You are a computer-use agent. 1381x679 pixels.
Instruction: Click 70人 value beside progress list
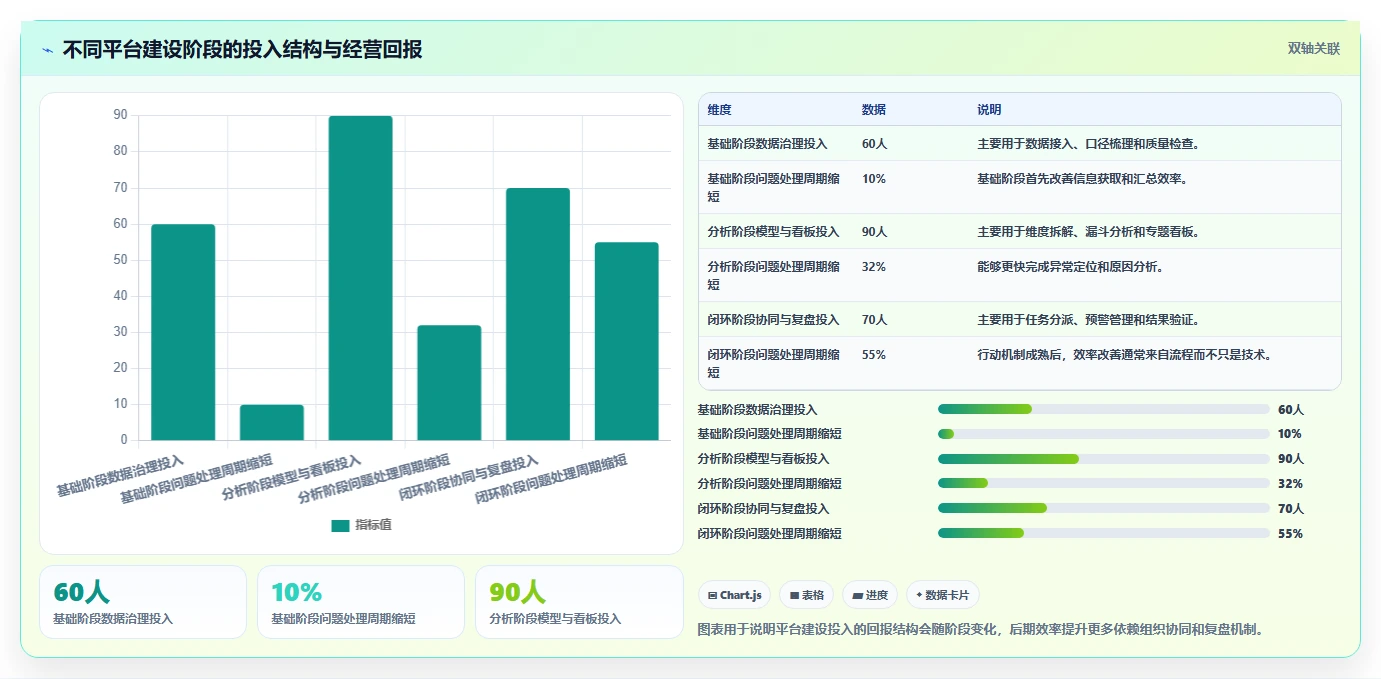point(1291,509)
